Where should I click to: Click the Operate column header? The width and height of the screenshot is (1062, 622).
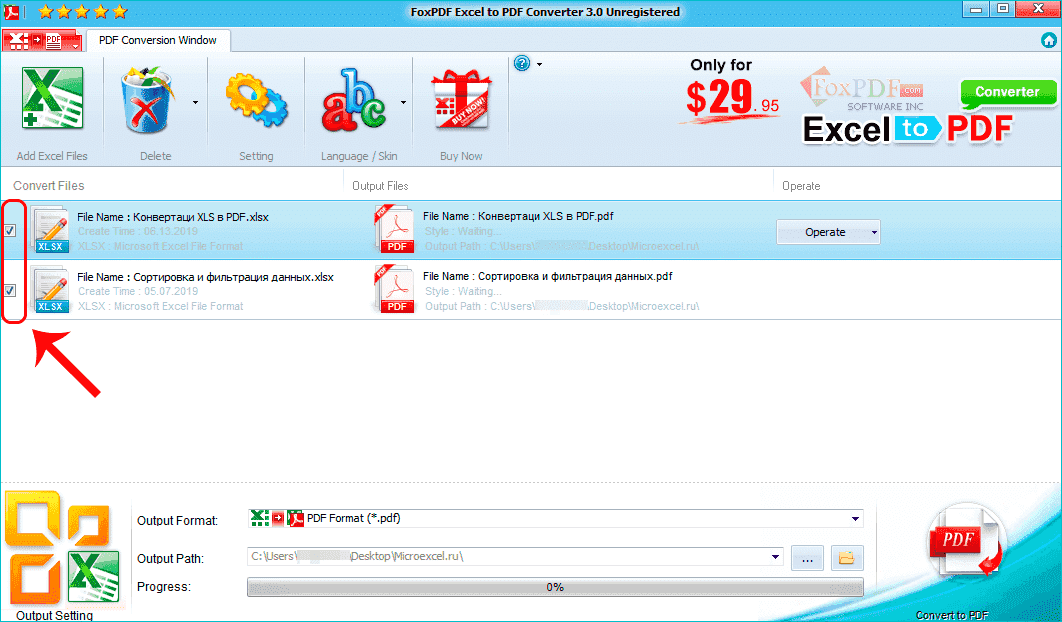(801, 186)
